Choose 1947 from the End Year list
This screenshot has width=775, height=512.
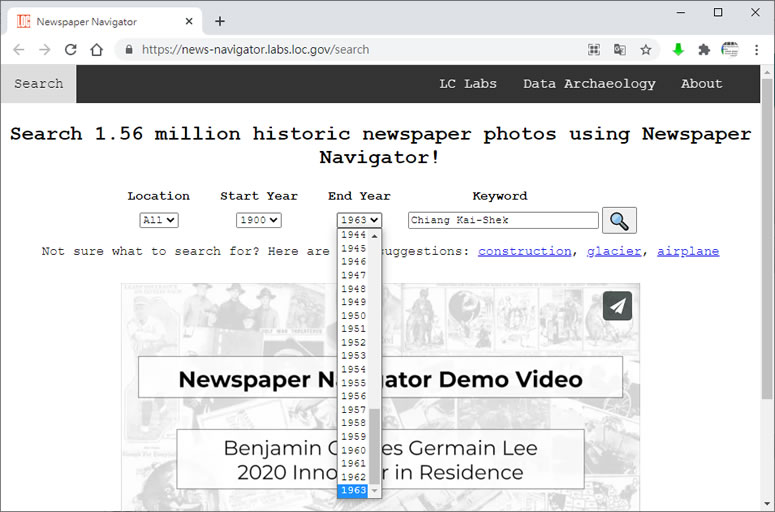point(353,275)
